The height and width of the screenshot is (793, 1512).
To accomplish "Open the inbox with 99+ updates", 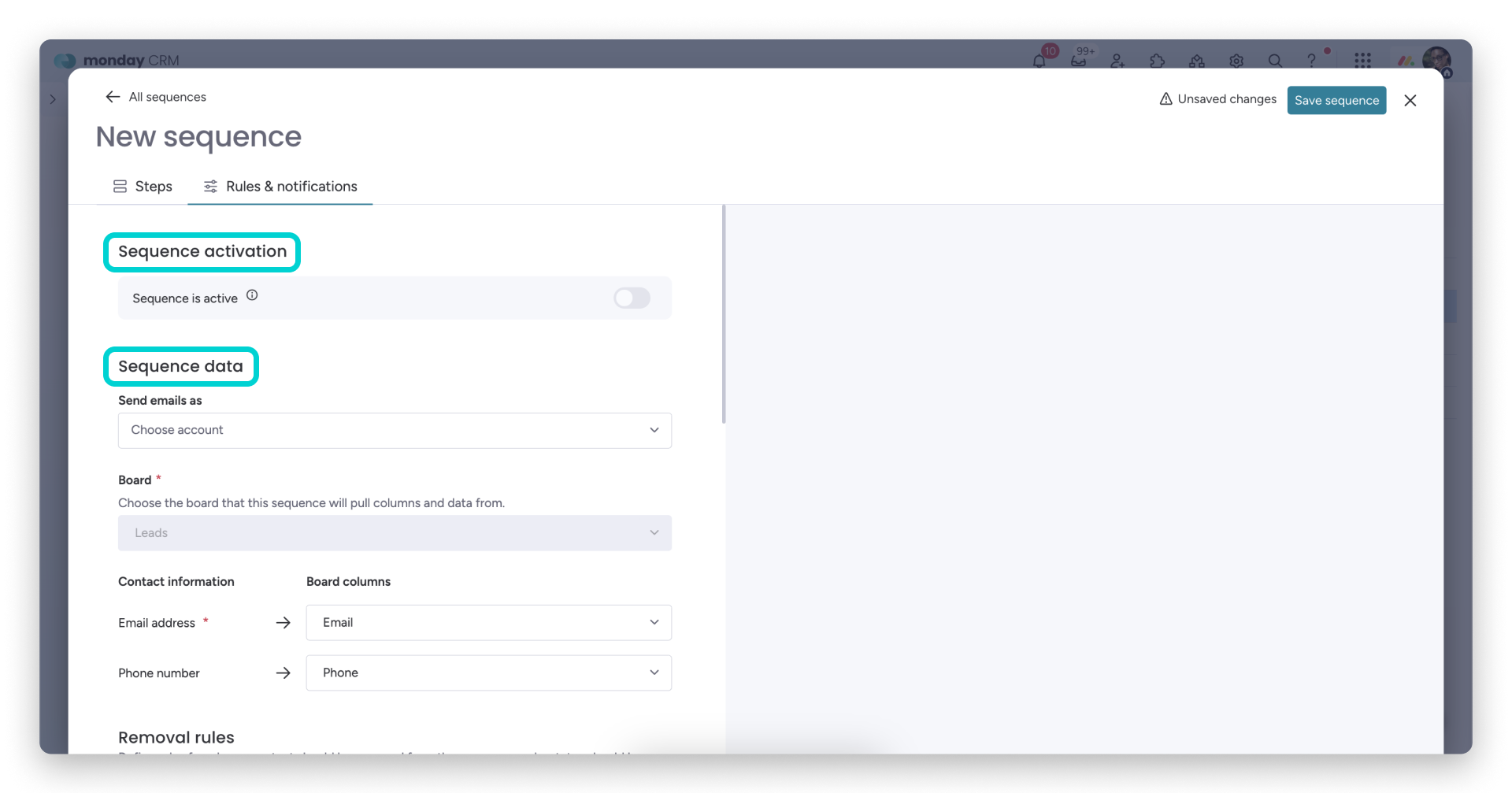I will (x=1078, y=61).
